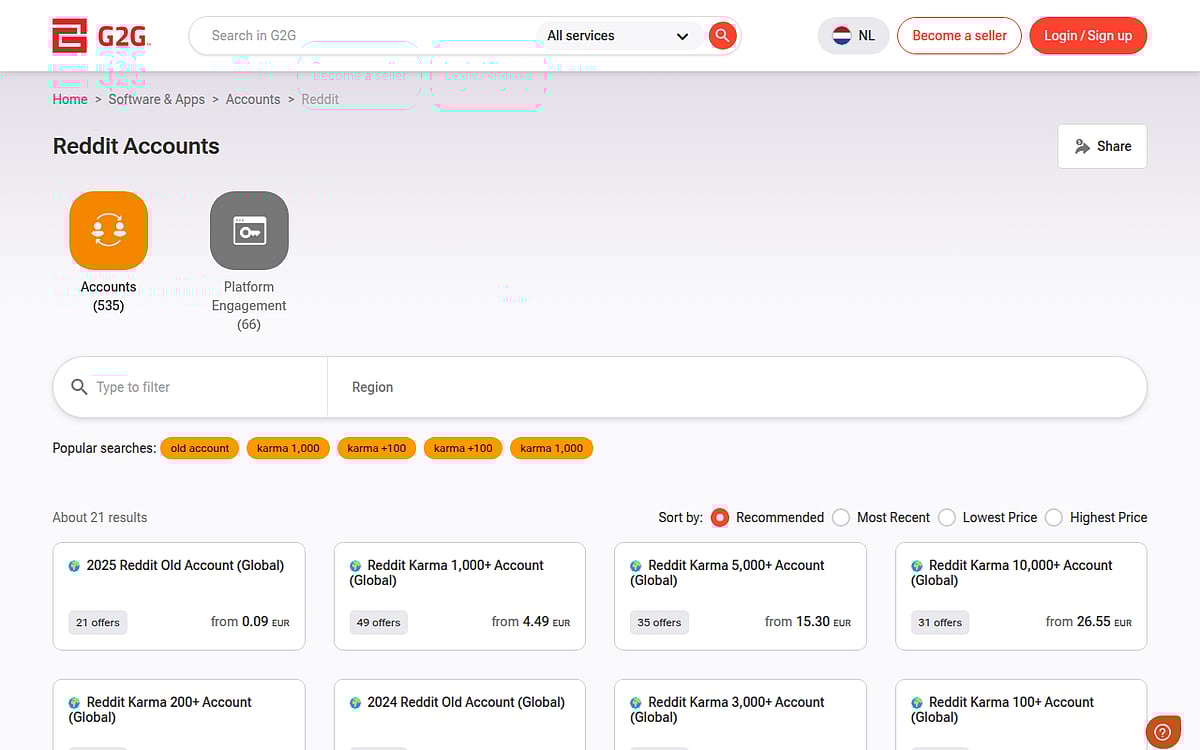Select the Highest Price sort option

coord(1054,517)
